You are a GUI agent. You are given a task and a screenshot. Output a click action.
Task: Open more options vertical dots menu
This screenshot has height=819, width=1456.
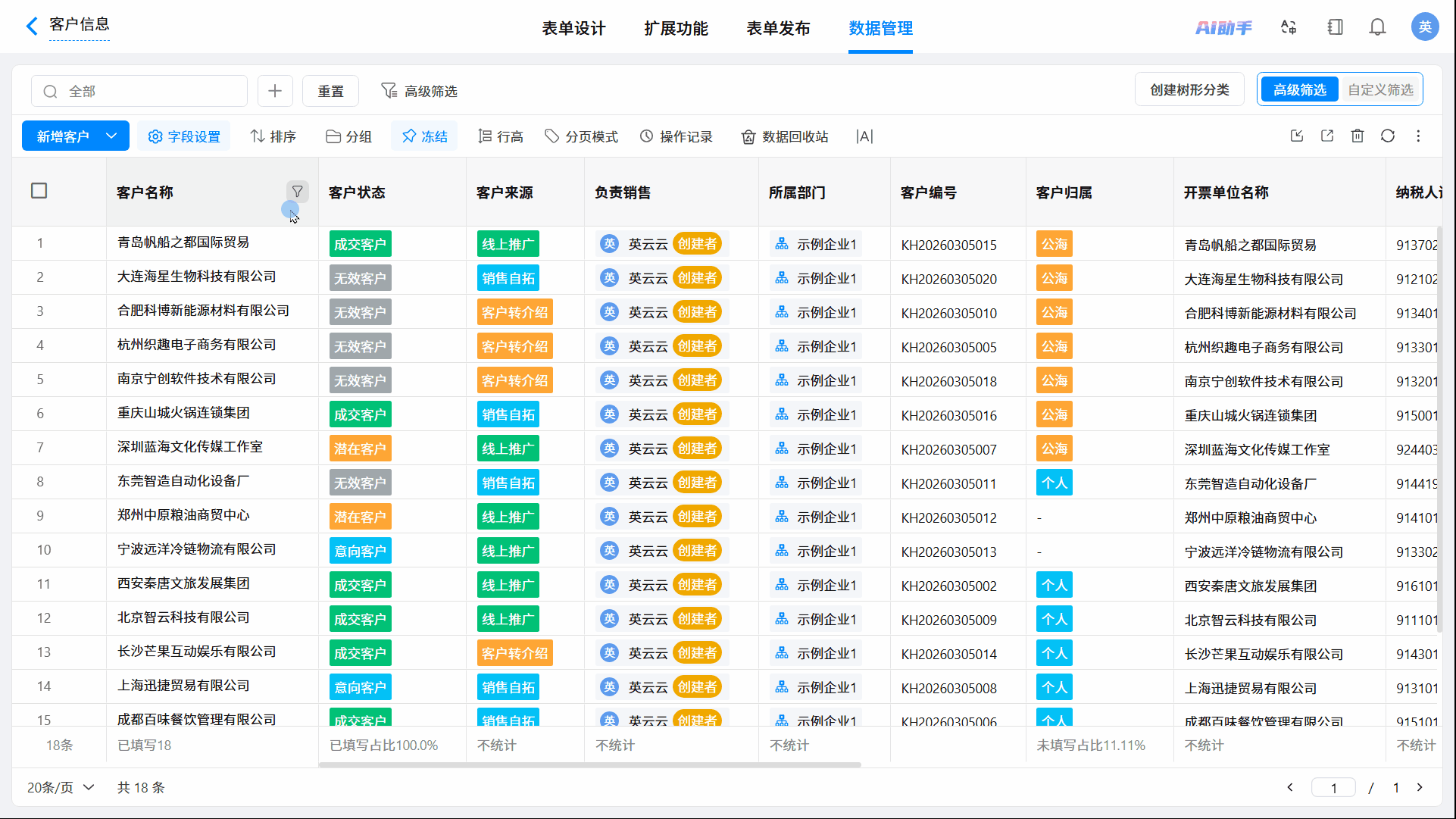1418,136
